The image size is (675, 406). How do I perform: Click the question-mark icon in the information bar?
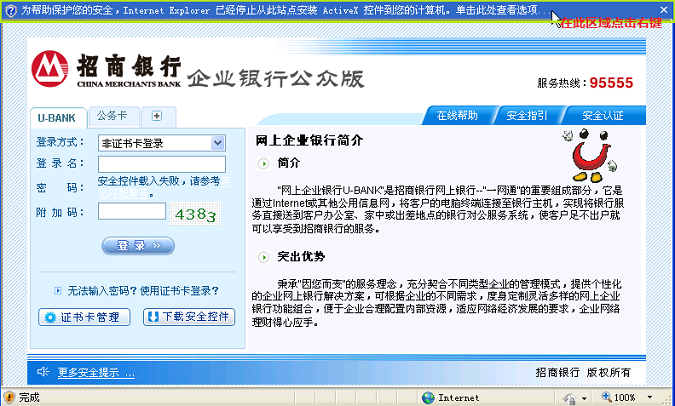coord(10,10)
